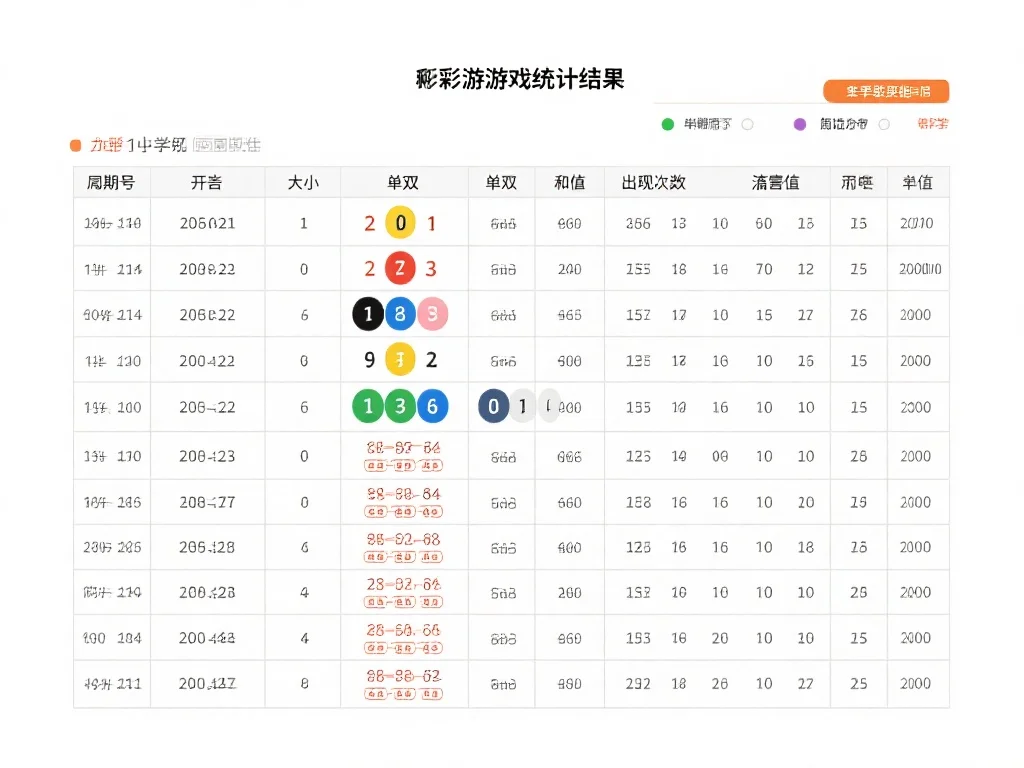Click the pink 3 ball
The width and height of the screenshot is (1024, 768).
pyautogui.click(x=432, y=314)
